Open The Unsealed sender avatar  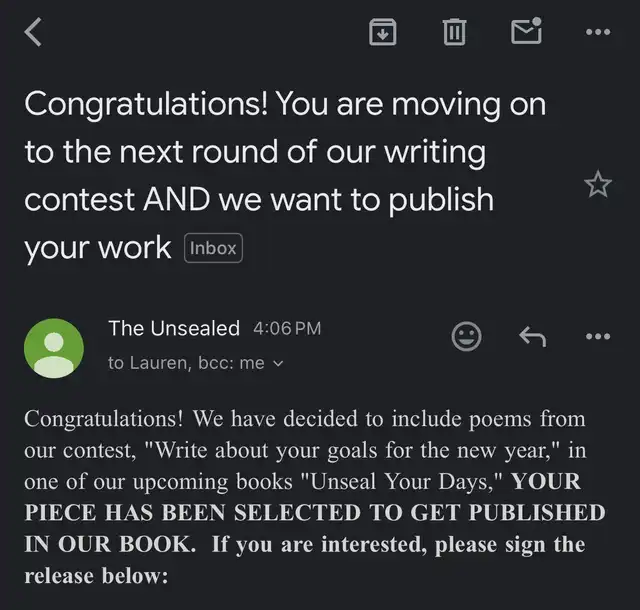(54, 348)
